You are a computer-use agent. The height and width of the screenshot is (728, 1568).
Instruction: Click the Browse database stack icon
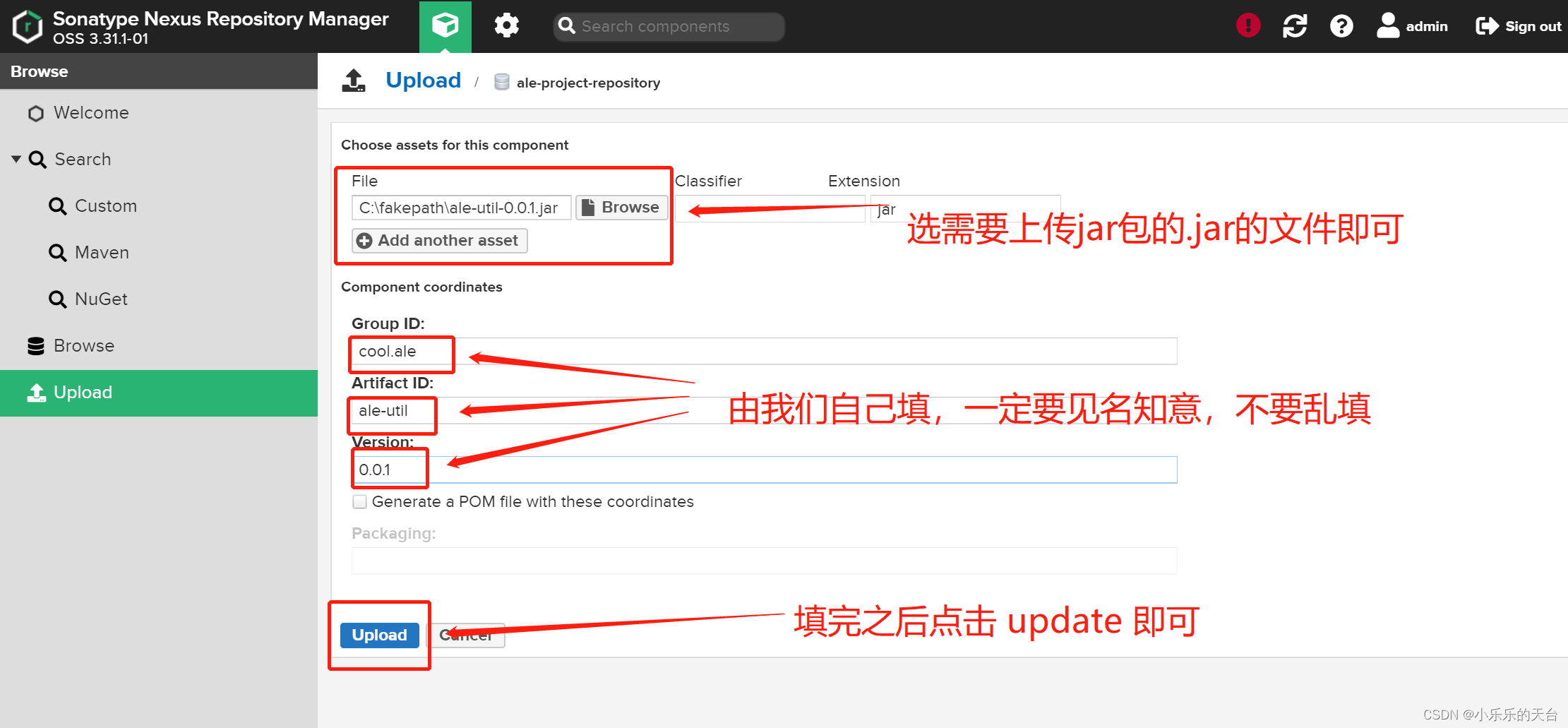pyautogui.click(x=36, y=346)
